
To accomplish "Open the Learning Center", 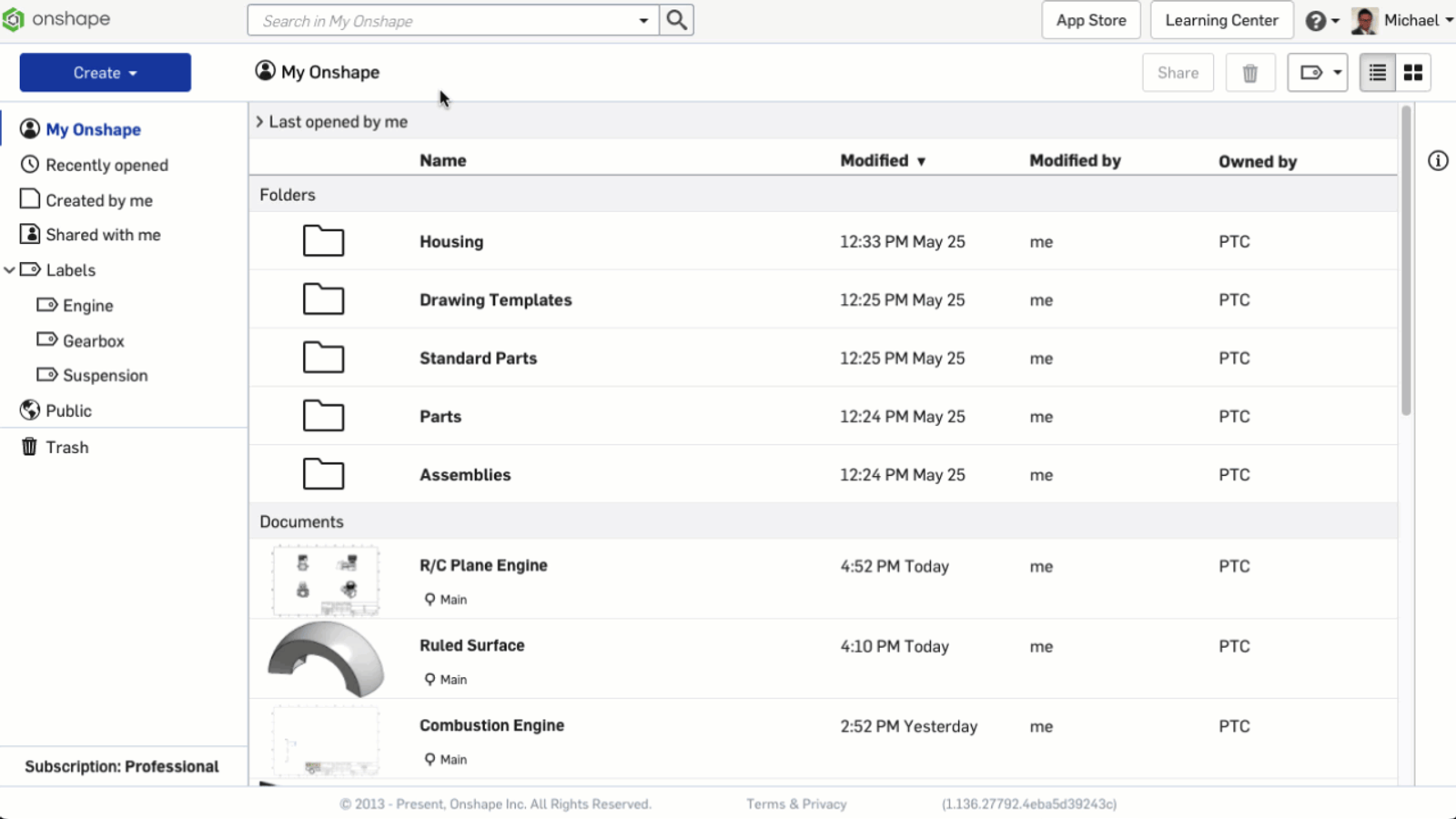I will [x=1221, y=20].
